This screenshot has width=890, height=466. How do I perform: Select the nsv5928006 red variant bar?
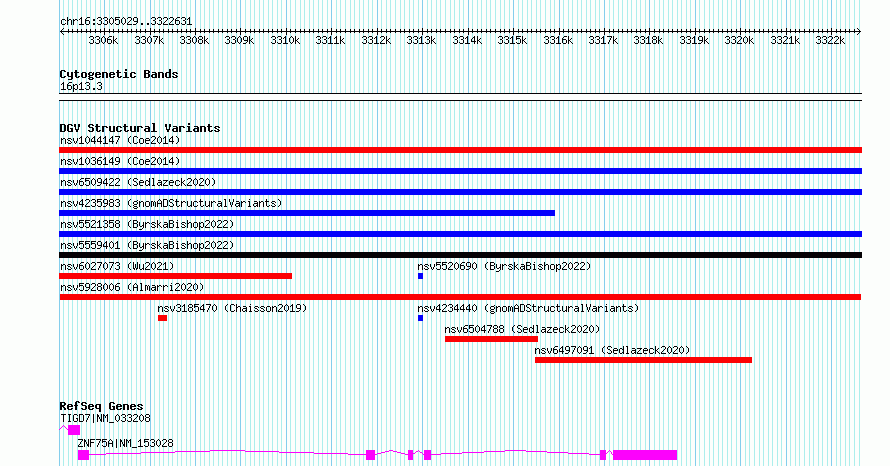(x=460, y=297)
